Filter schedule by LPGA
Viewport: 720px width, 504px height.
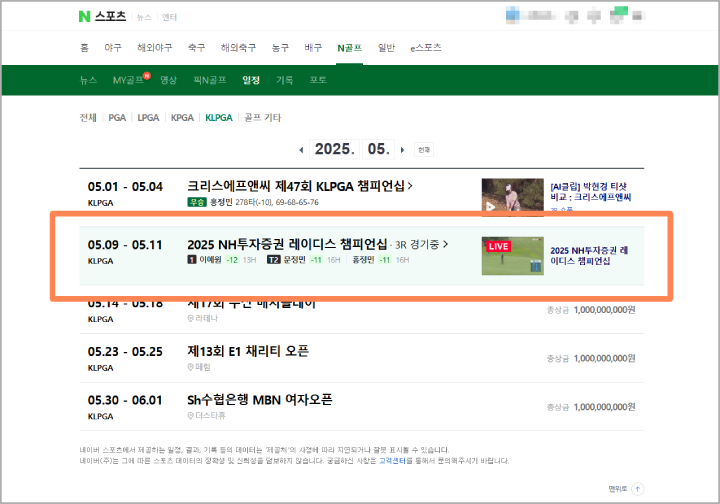(148, 118)
